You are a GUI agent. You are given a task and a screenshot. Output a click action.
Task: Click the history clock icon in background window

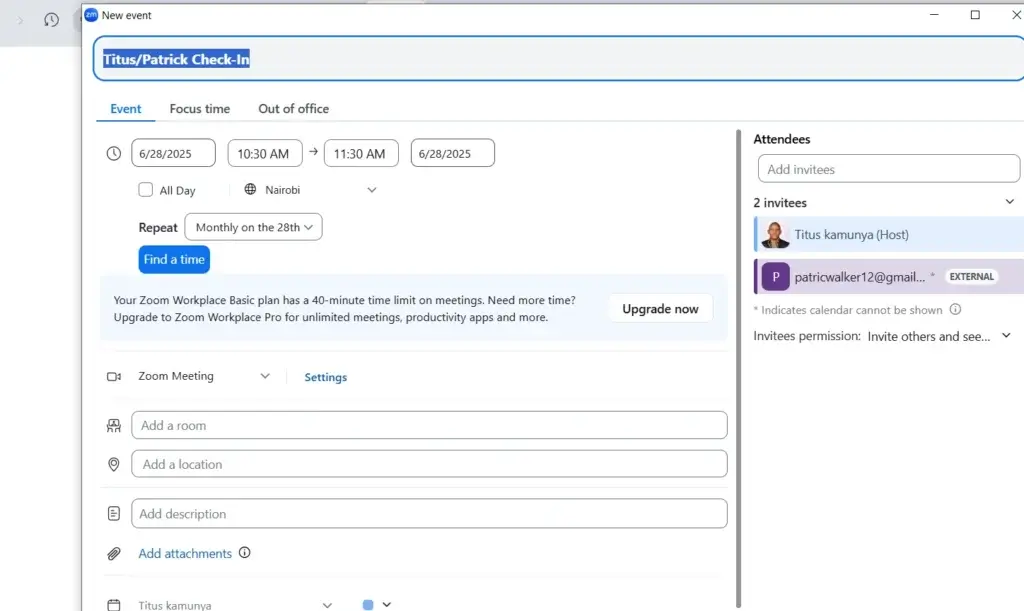point(51,20)
